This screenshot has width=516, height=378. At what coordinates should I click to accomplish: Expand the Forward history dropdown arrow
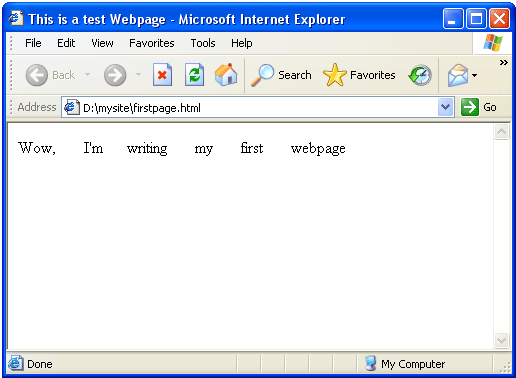coord(138,75)
